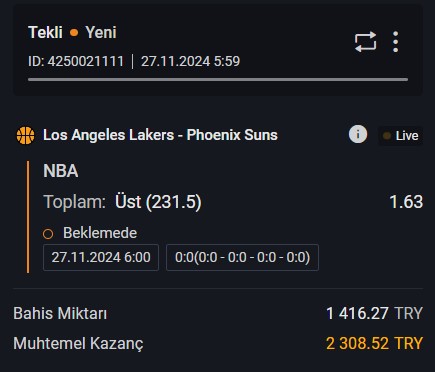The image size is (435, 372).
Task: Click the NBA league name
Action: [61, 171]
